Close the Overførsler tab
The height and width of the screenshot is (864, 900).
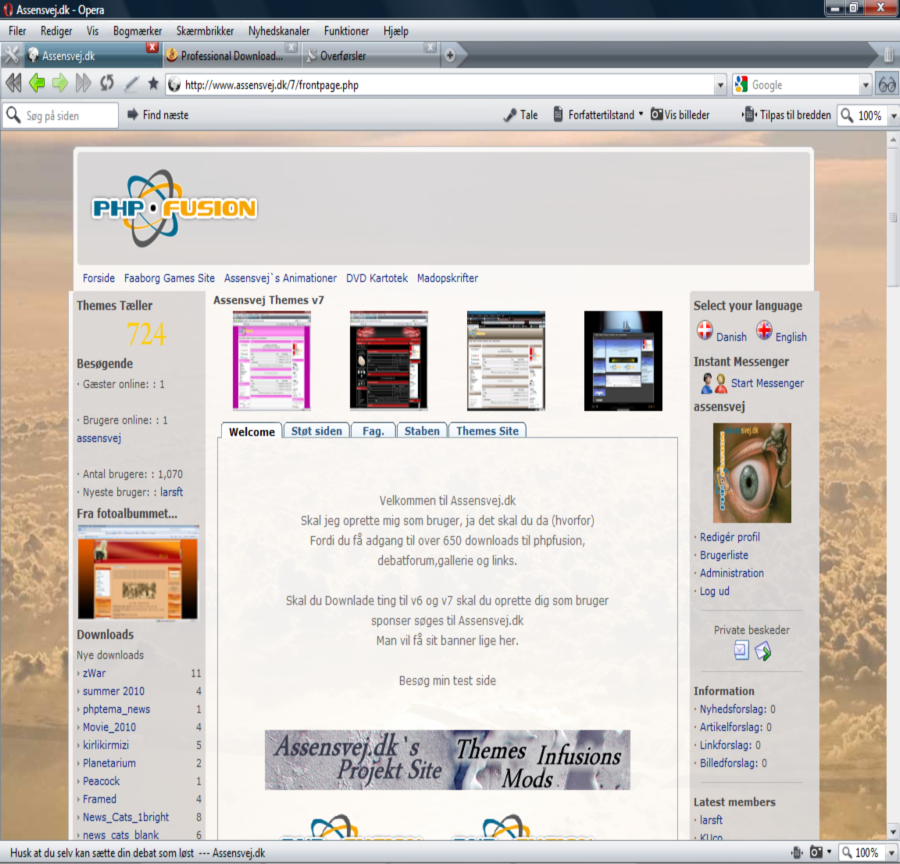pos(430,47)
